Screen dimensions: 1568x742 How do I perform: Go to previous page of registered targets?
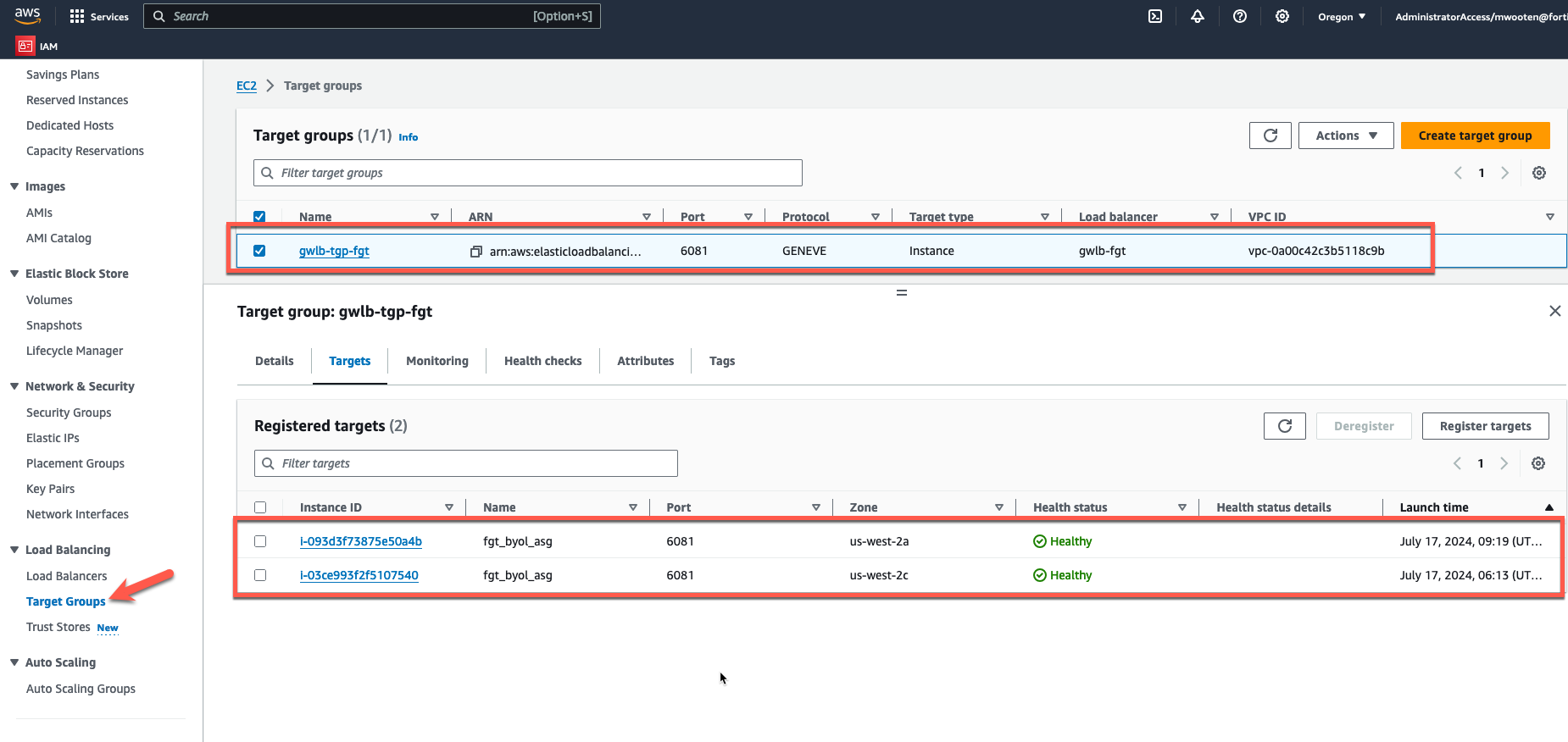coord(1457,463)
